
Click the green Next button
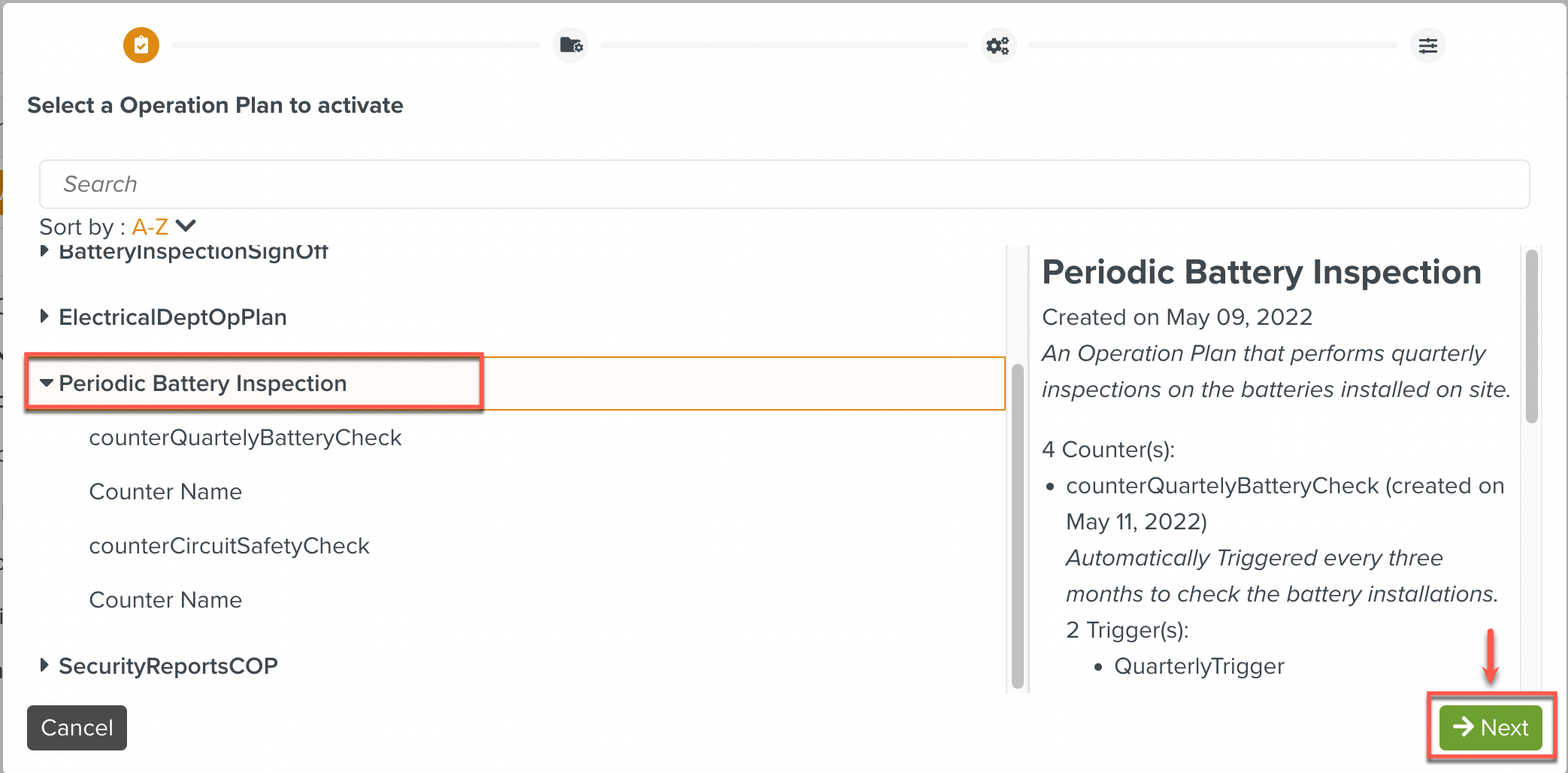coord(1491,727)
